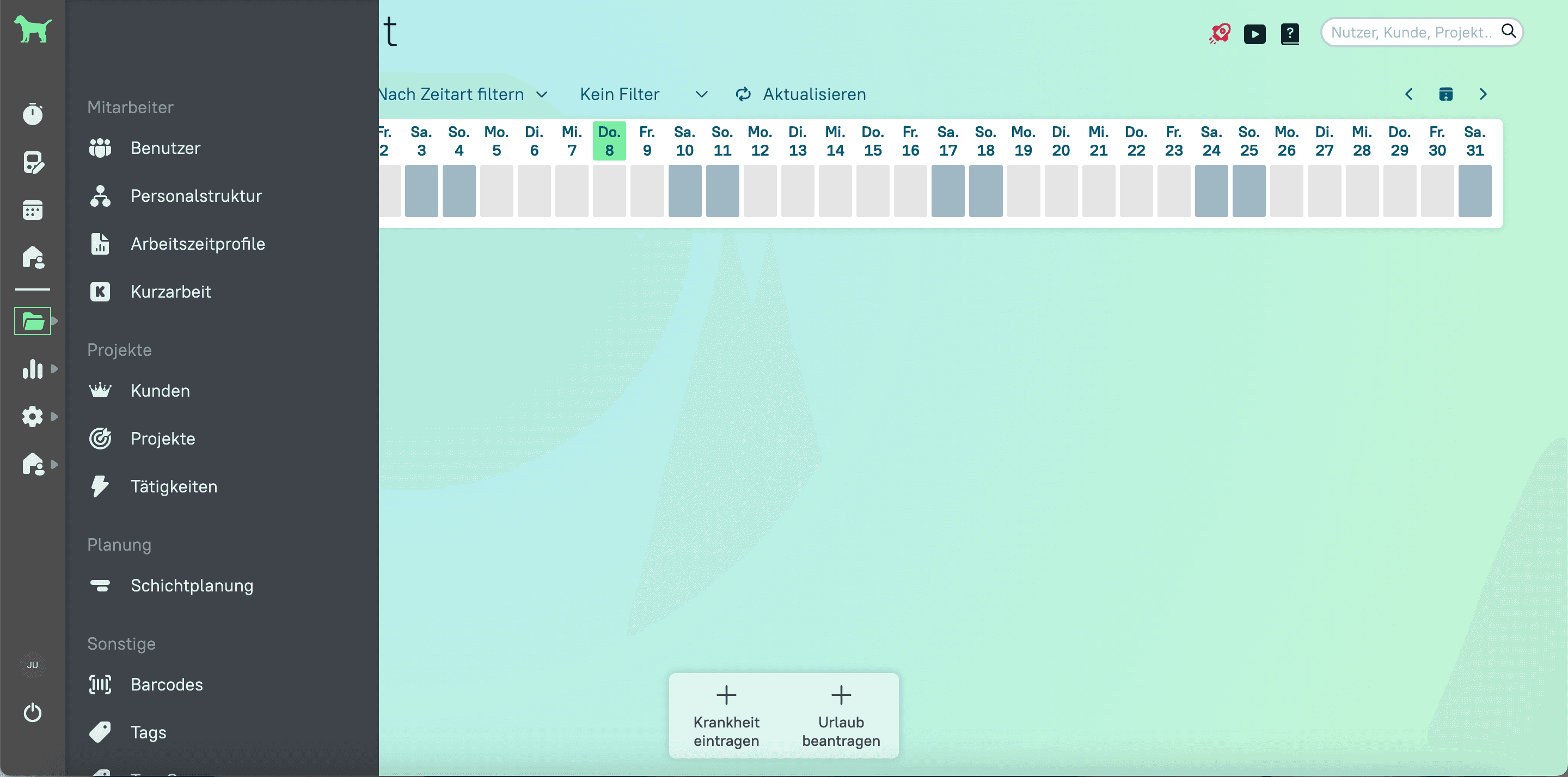This screenshot has height=777, width=1568.
Task: Go to the next month arrow
Action: pyautogui.click(x=1483, y=94)
